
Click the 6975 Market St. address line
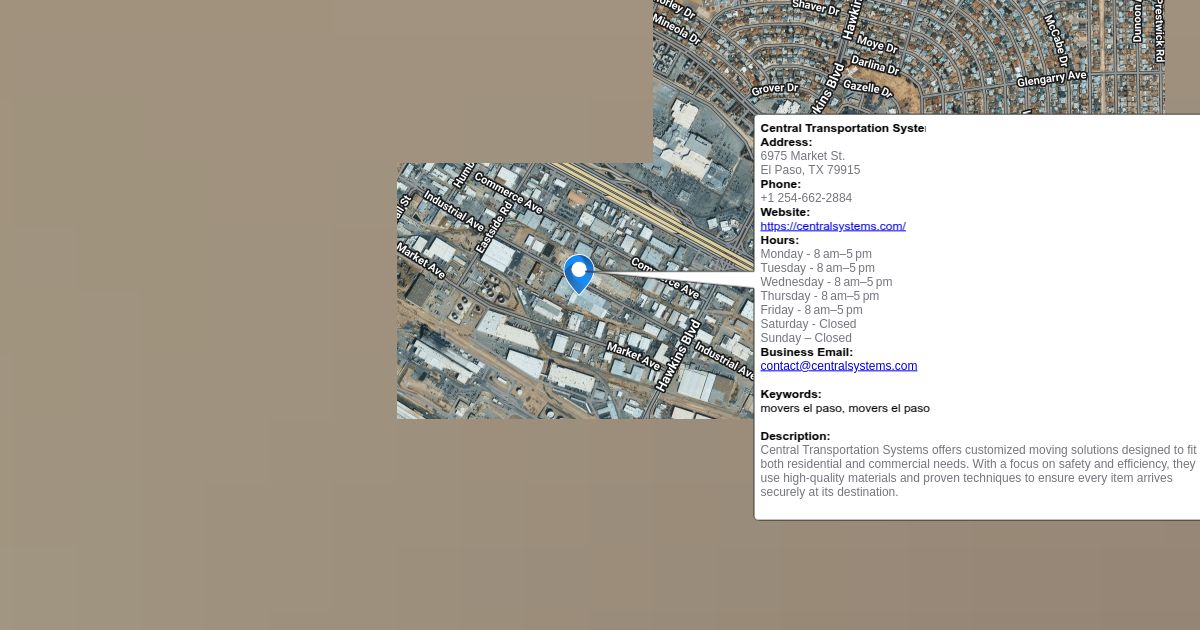(802, 156)
